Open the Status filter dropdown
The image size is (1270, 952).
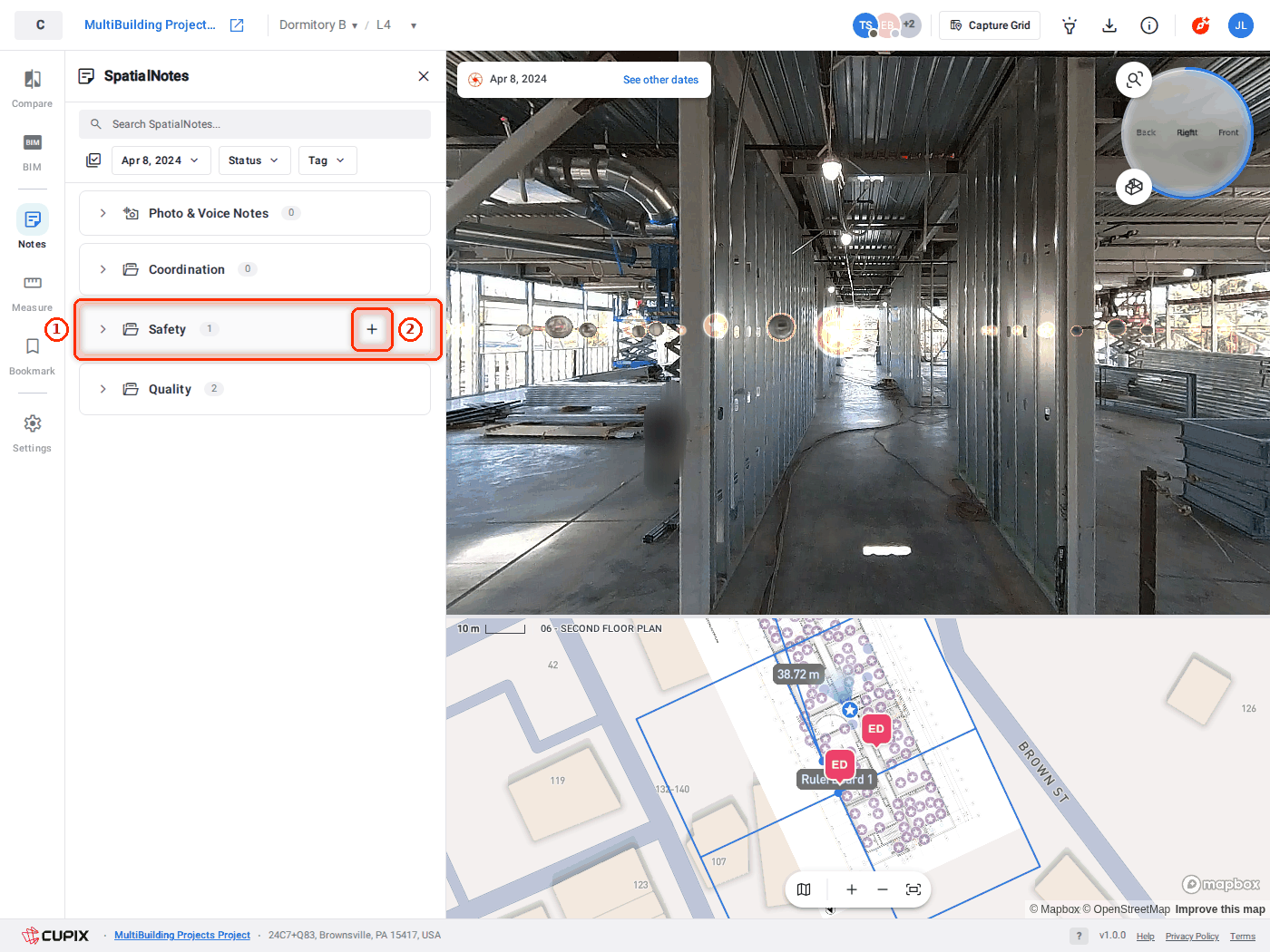pos(255,160)
